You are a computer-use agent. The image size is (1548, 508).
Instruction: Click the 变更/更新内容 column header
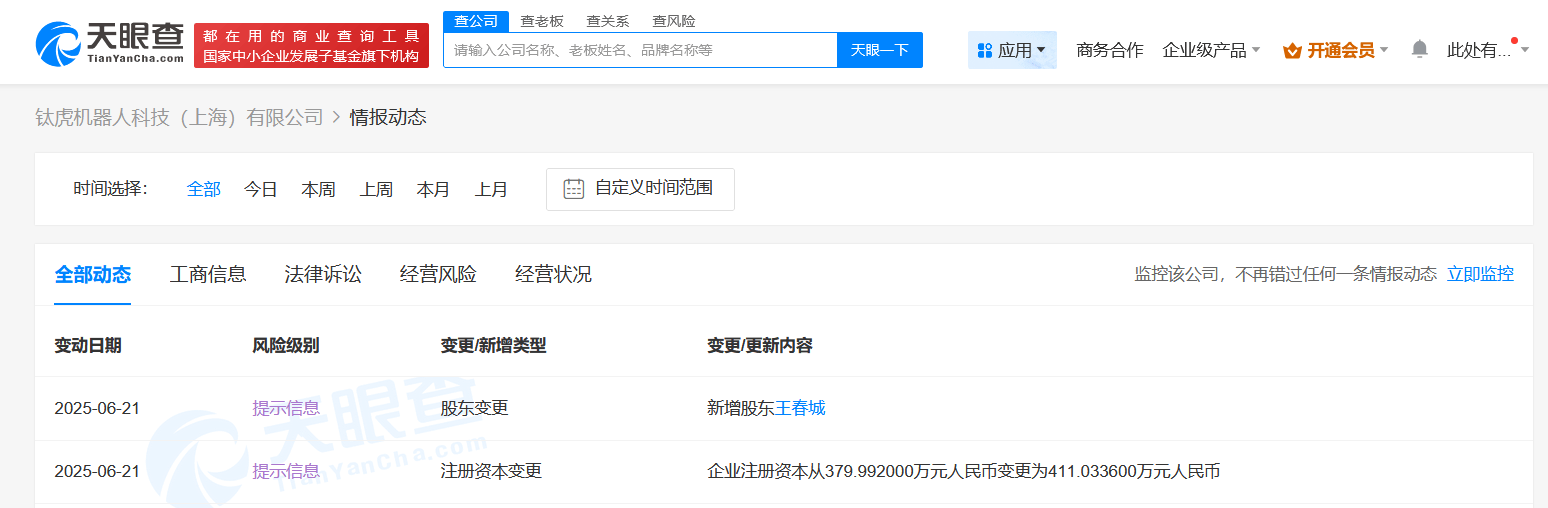(x=760, y=346)
